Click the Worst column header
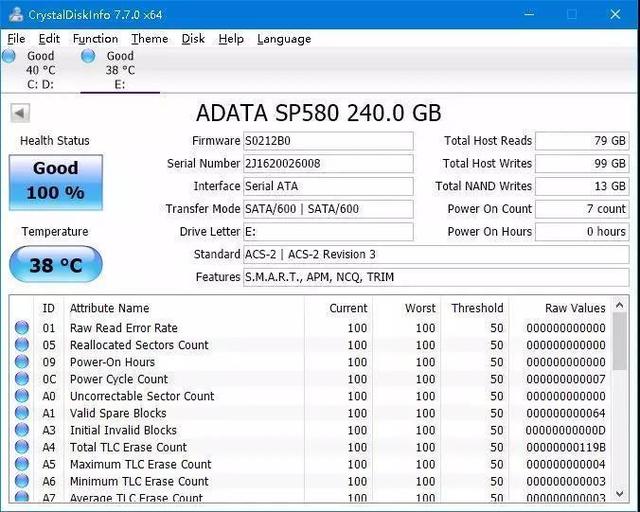Viewport: 640px width, 512px height. tap(407, 308)
